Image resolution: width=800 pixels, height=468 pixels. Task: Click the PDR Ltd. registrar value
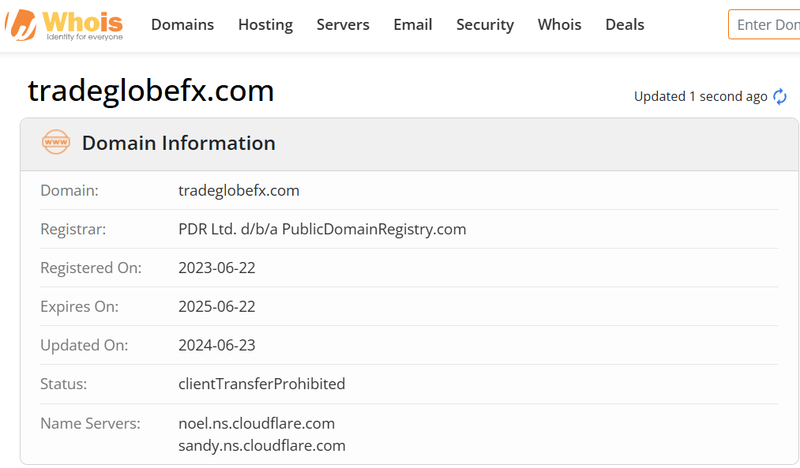click(x=322, y=229)
